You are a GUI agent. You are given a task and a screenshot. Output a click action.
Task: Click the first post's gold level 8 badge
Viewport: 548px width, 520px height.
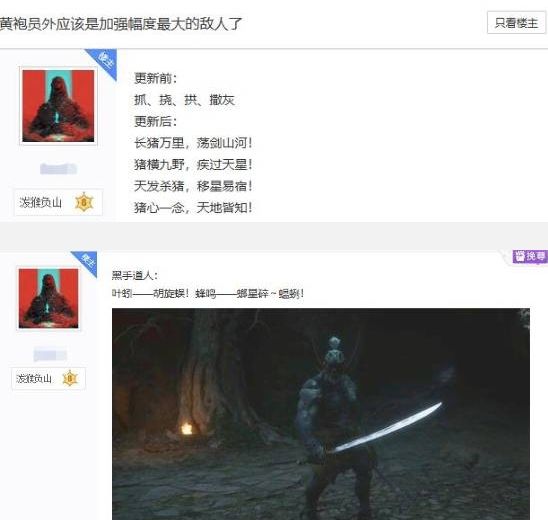pos(84,202)
